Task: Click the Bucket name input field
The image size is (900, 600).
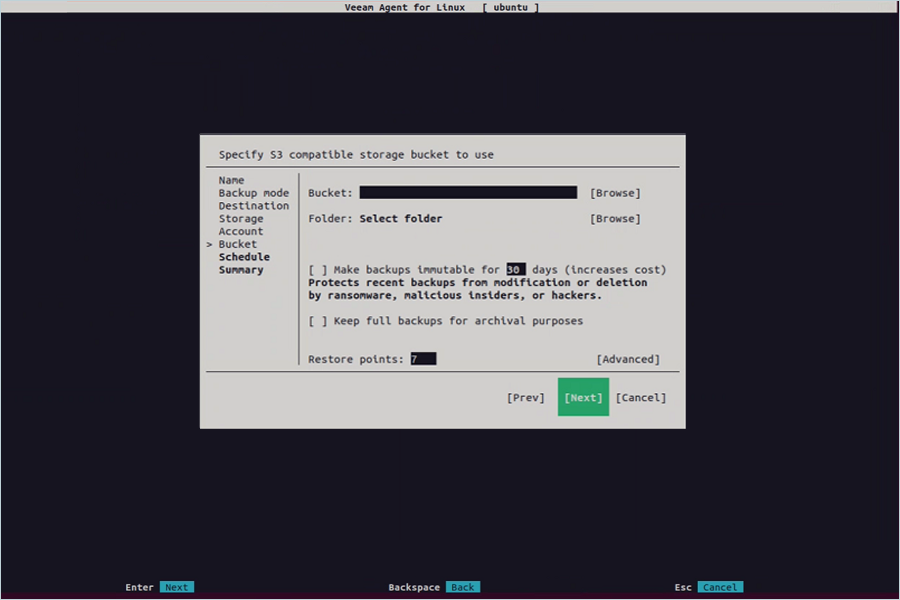Action: click(x=468, y=192)
